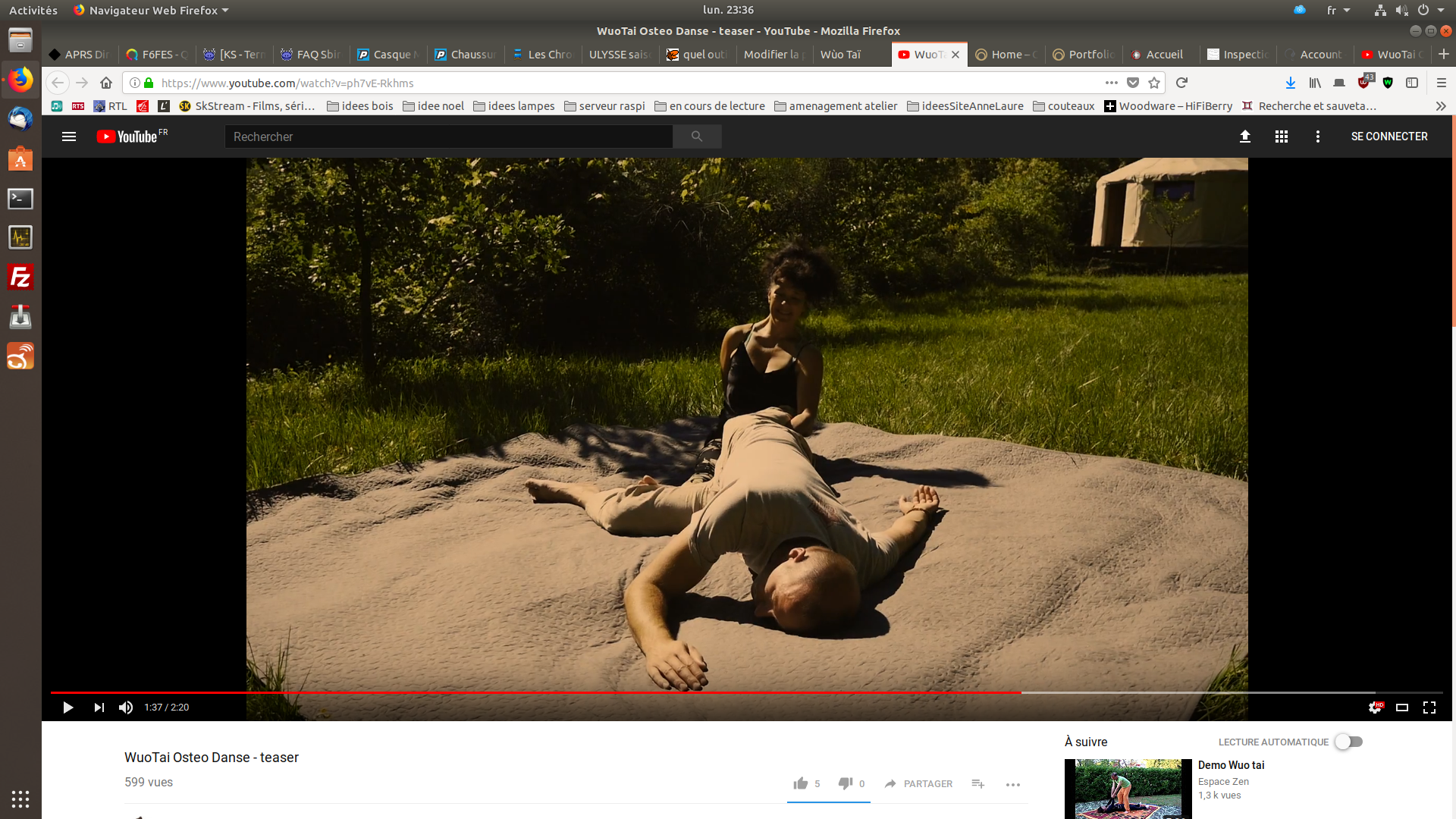Open YouTube hamburger guide menu
This screenshot has height=819, width=1456.
coord(69,136)
